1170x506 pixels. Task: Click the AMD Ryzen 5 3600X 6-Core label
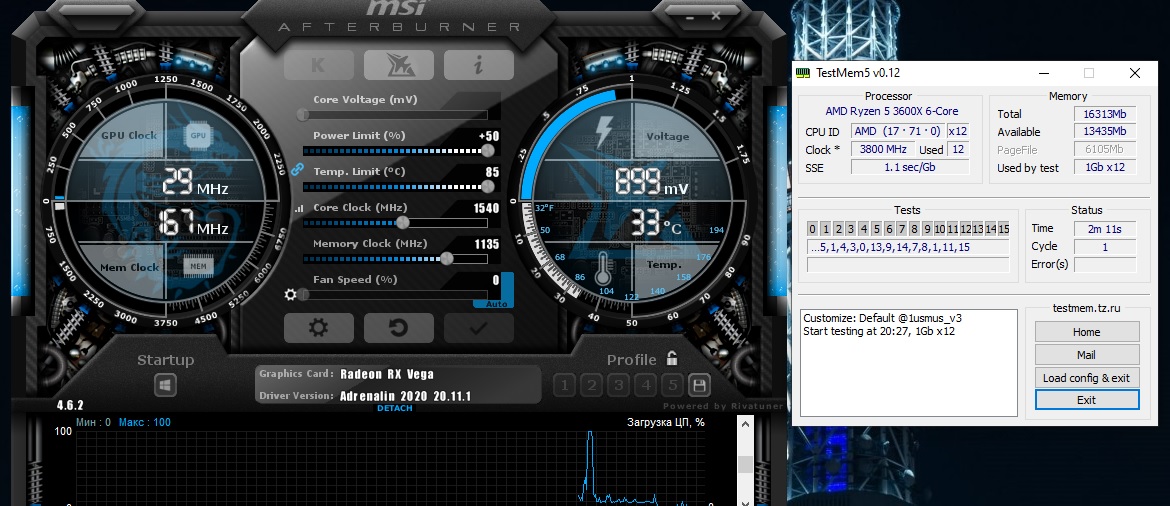[x=892, y=111]
